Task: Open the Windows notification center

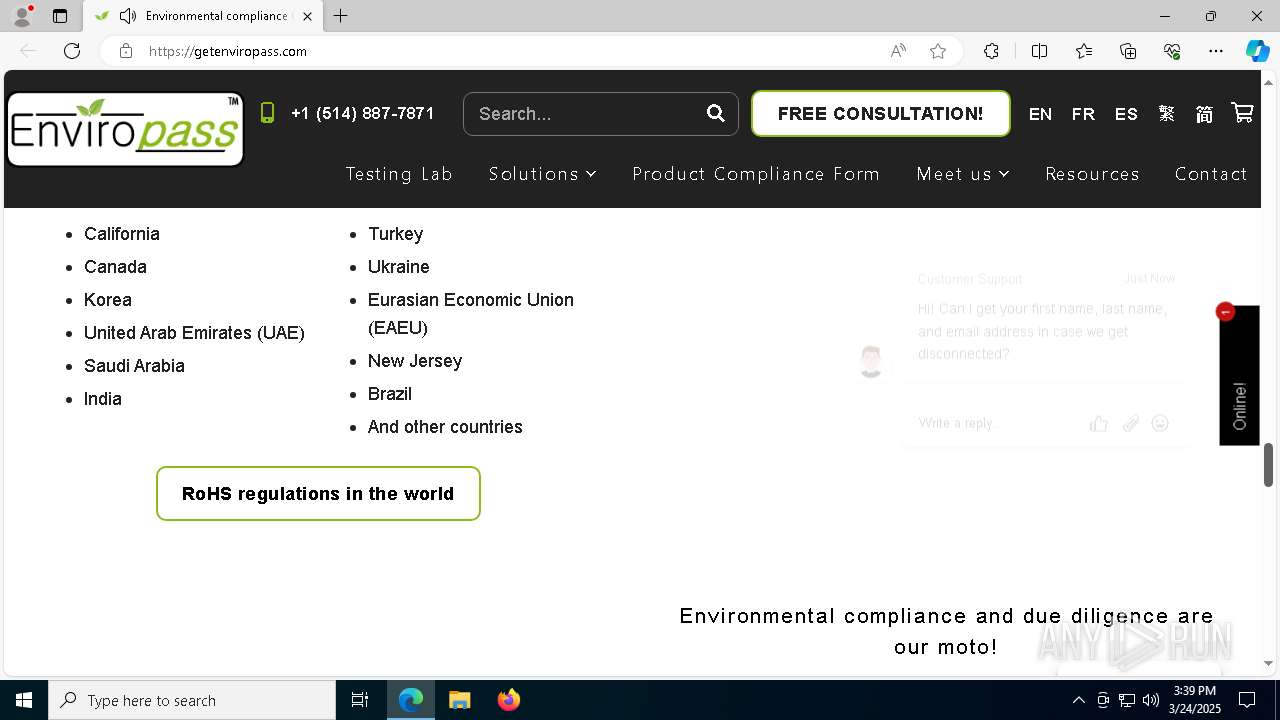Action: (x=1247, y=700)
